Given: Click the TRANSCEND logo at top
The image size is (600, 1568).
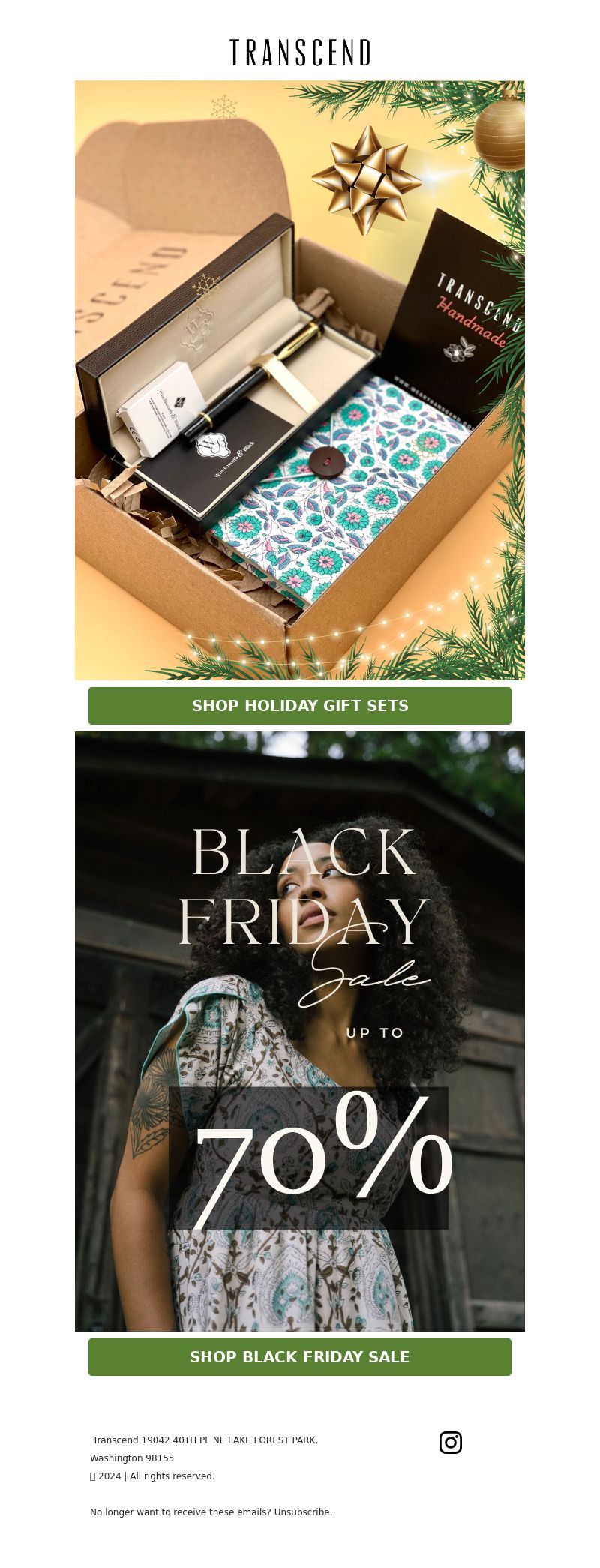Looking at the screenshot, I should (300, 53).
